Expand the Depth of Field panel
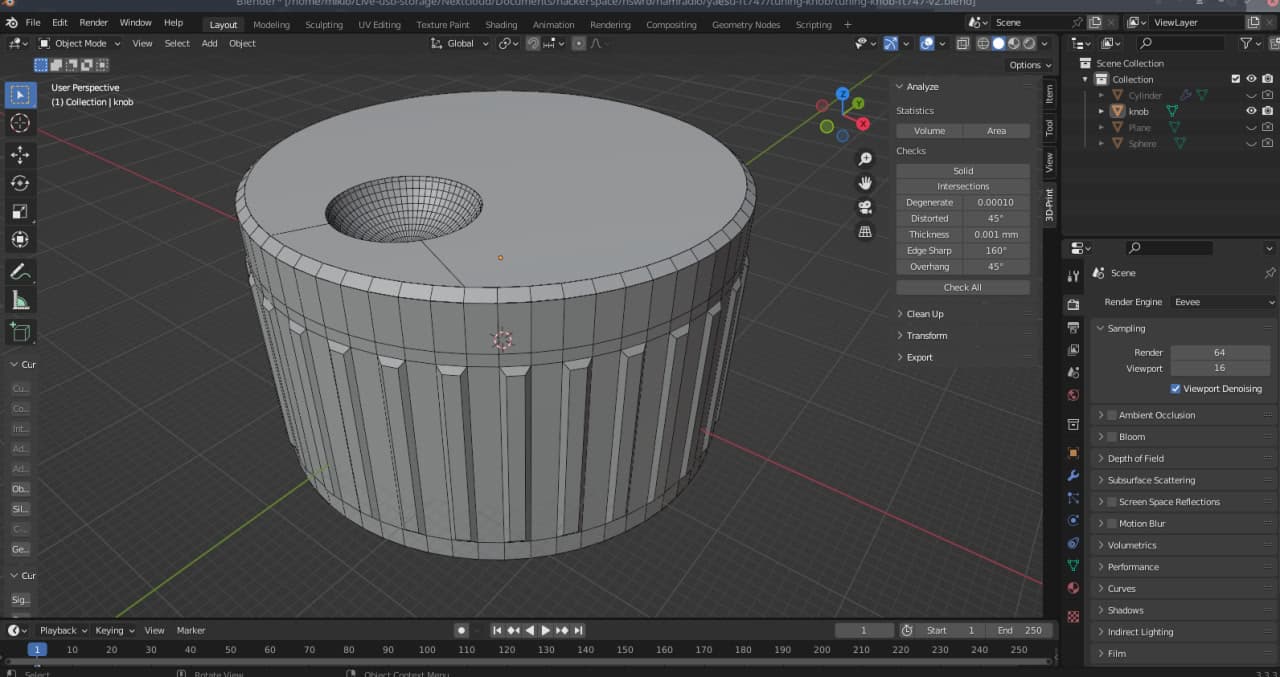Screen dimensions: 1280x677 tap(1135, 459)
